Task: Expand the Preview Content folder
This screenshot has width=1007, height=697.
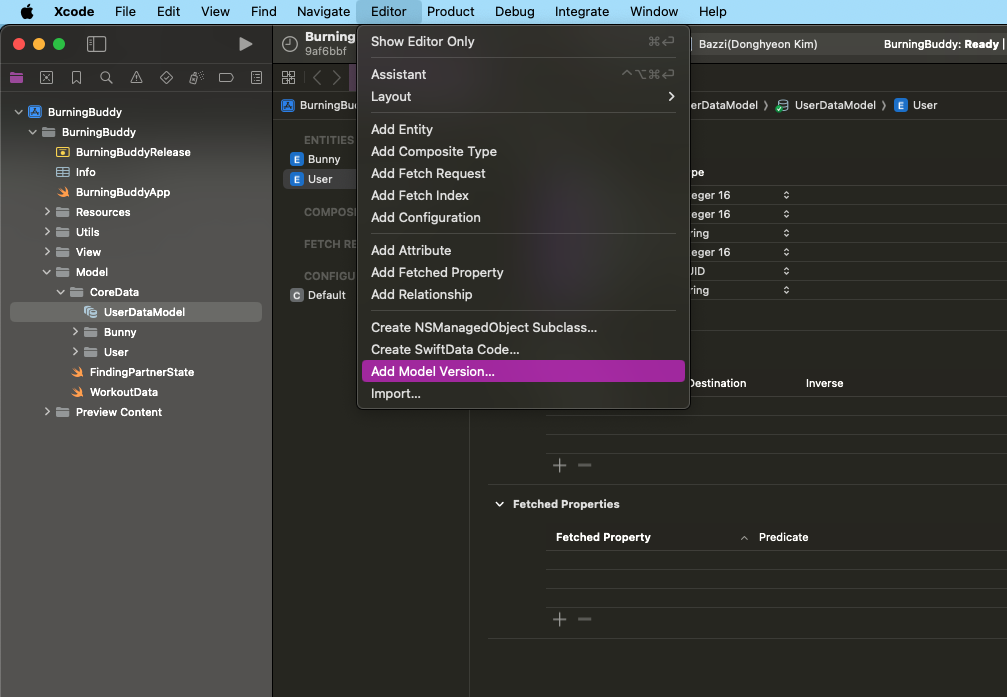Action: (x=47, y=411)
